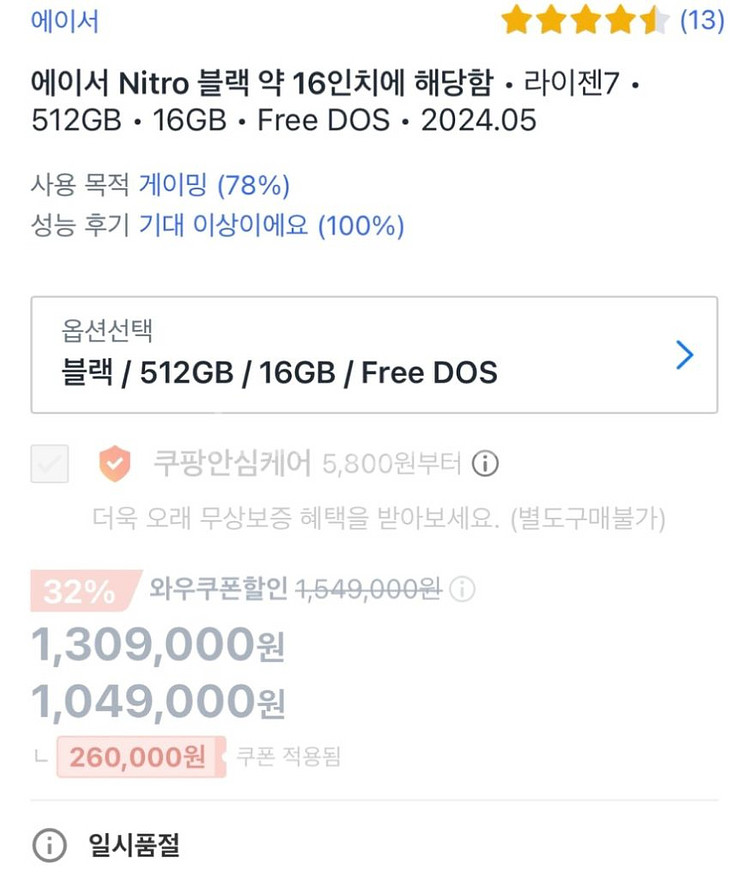Click the 와우쿠폰할인 label
The image size is (750, 880).
[219, 591]
